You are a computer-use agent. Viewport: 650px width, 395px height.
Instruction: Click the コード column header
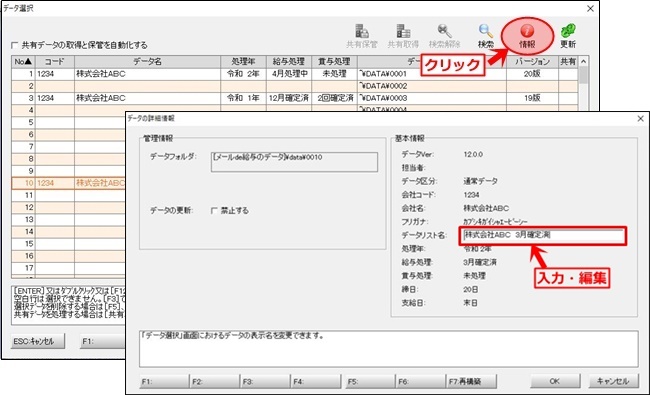click(x=55, y=62)
